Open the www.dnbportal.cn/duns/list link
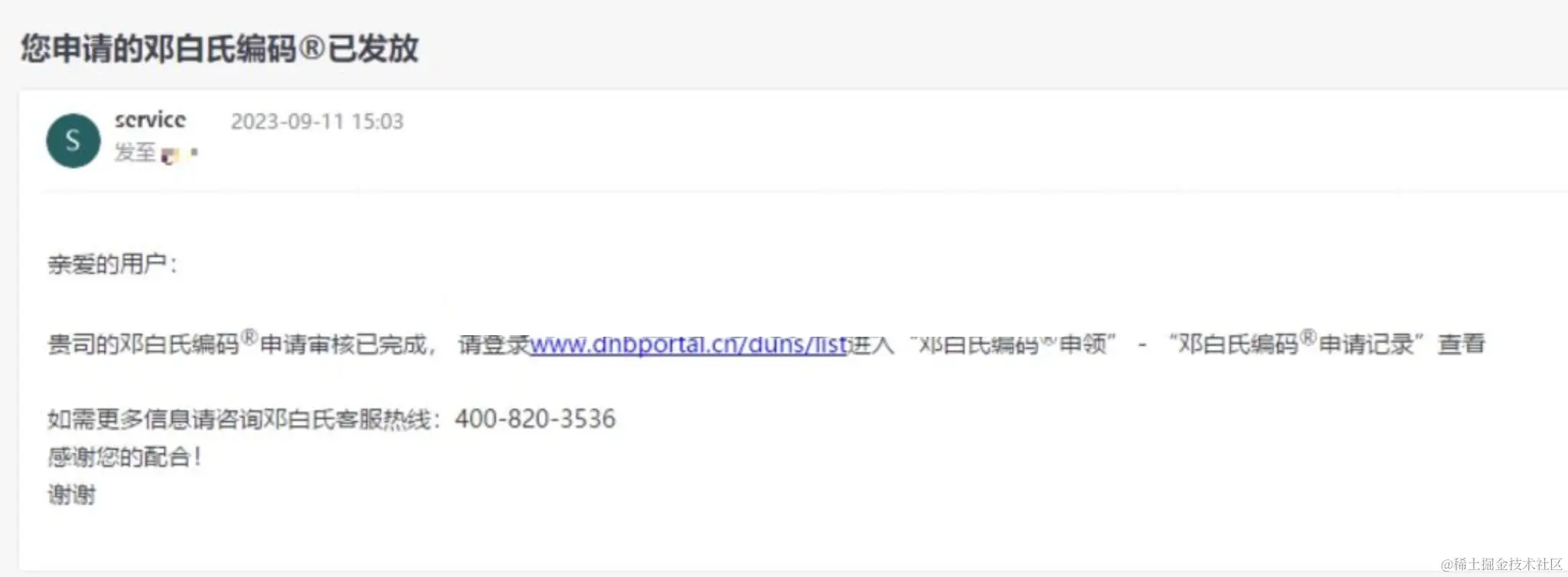Viewport: 1568px width, 577px height. pyautogui.click(x=688, y=344)
